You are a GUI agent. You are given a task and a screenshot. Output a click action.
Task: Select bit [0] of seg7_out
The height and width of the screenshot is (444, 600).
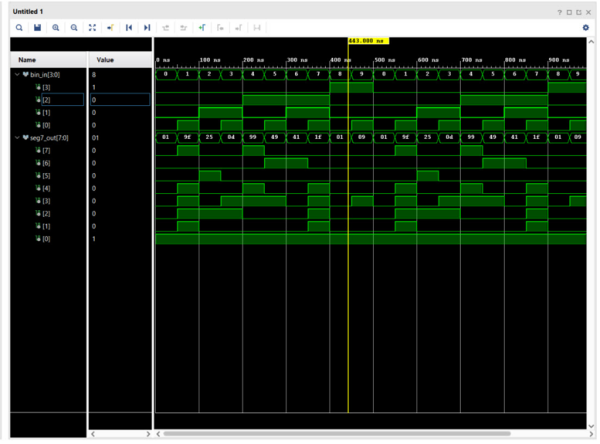coord(46,239)
